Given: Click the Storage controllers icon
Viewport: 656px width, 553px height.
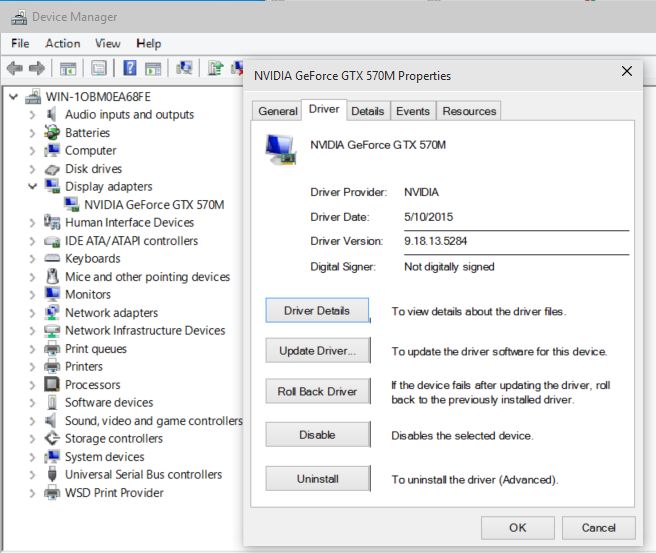Looking at the screenshot, I should coord(52,438).
